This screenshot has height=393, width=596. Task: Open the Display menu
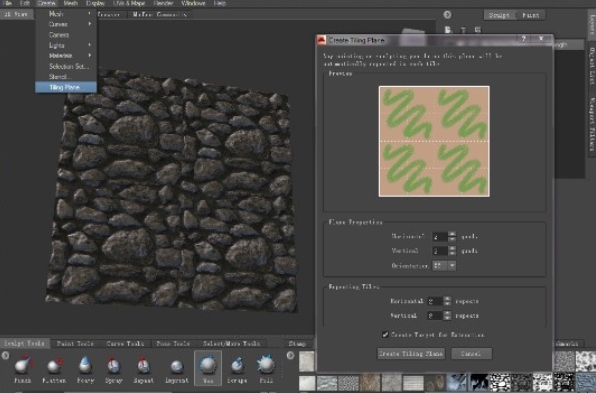95,3
